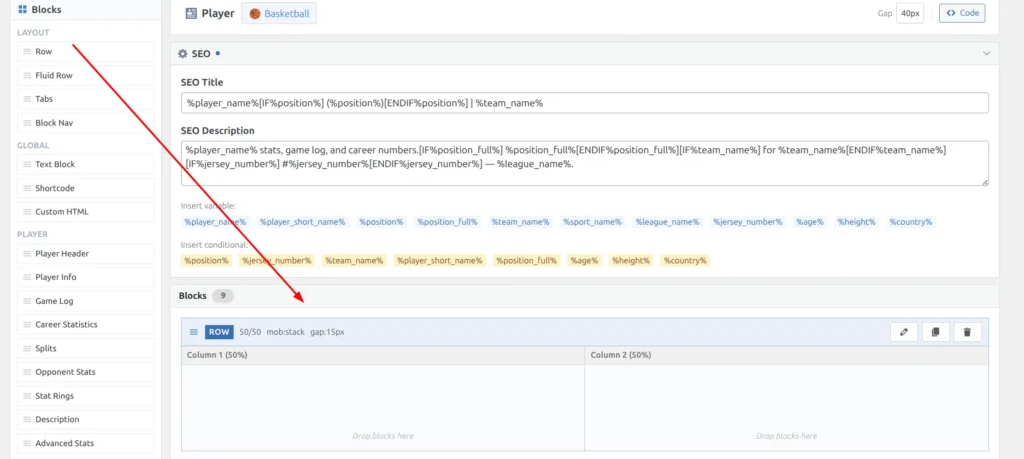Image resolution: width=1024 pixels, height=459 pixels.
Task: Click the blue ROW badge label
Action: coord(219,332)
